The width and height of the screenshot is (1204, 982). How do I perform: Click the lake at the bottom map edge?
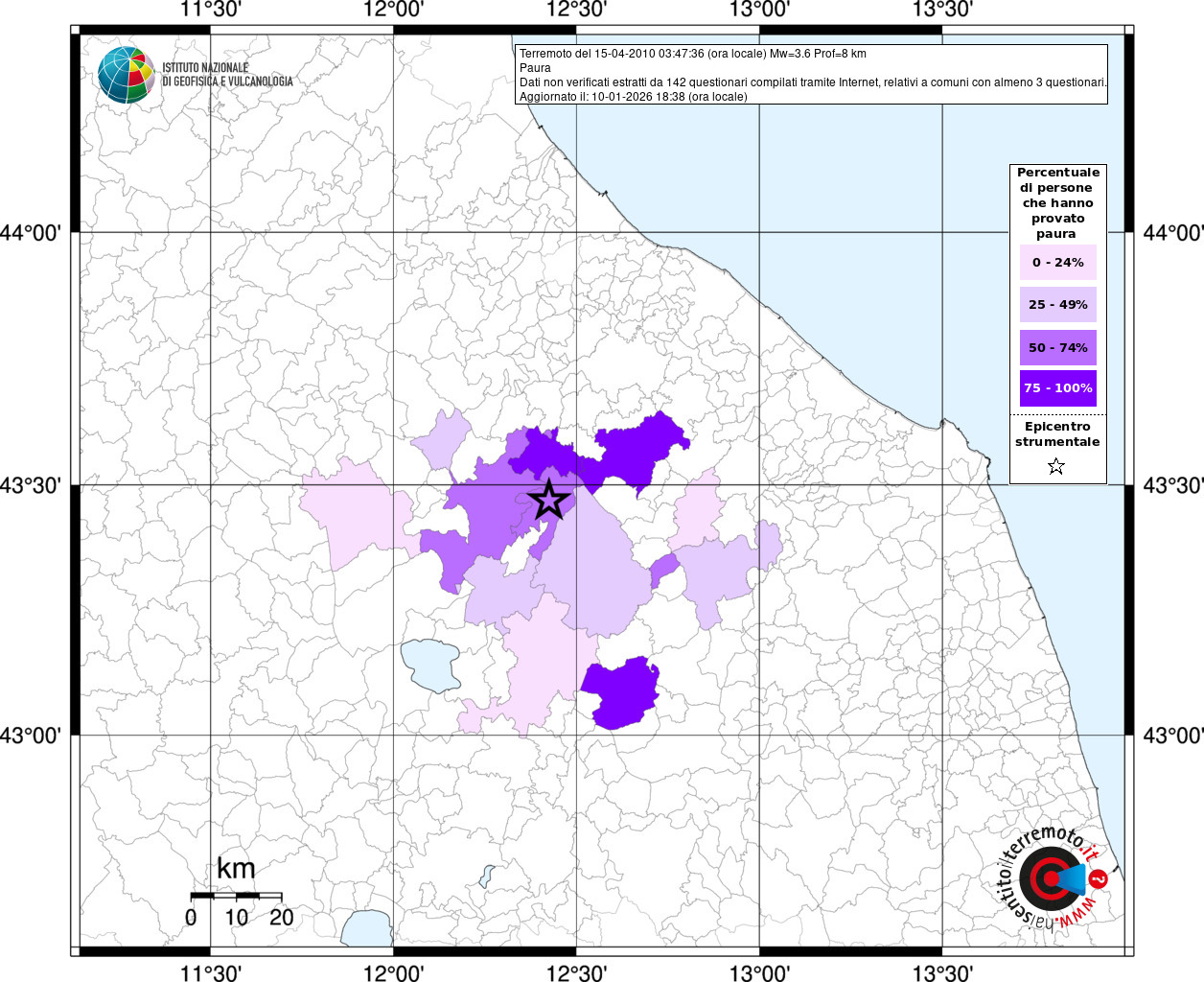pyautogui.click(x=365, y=928)
